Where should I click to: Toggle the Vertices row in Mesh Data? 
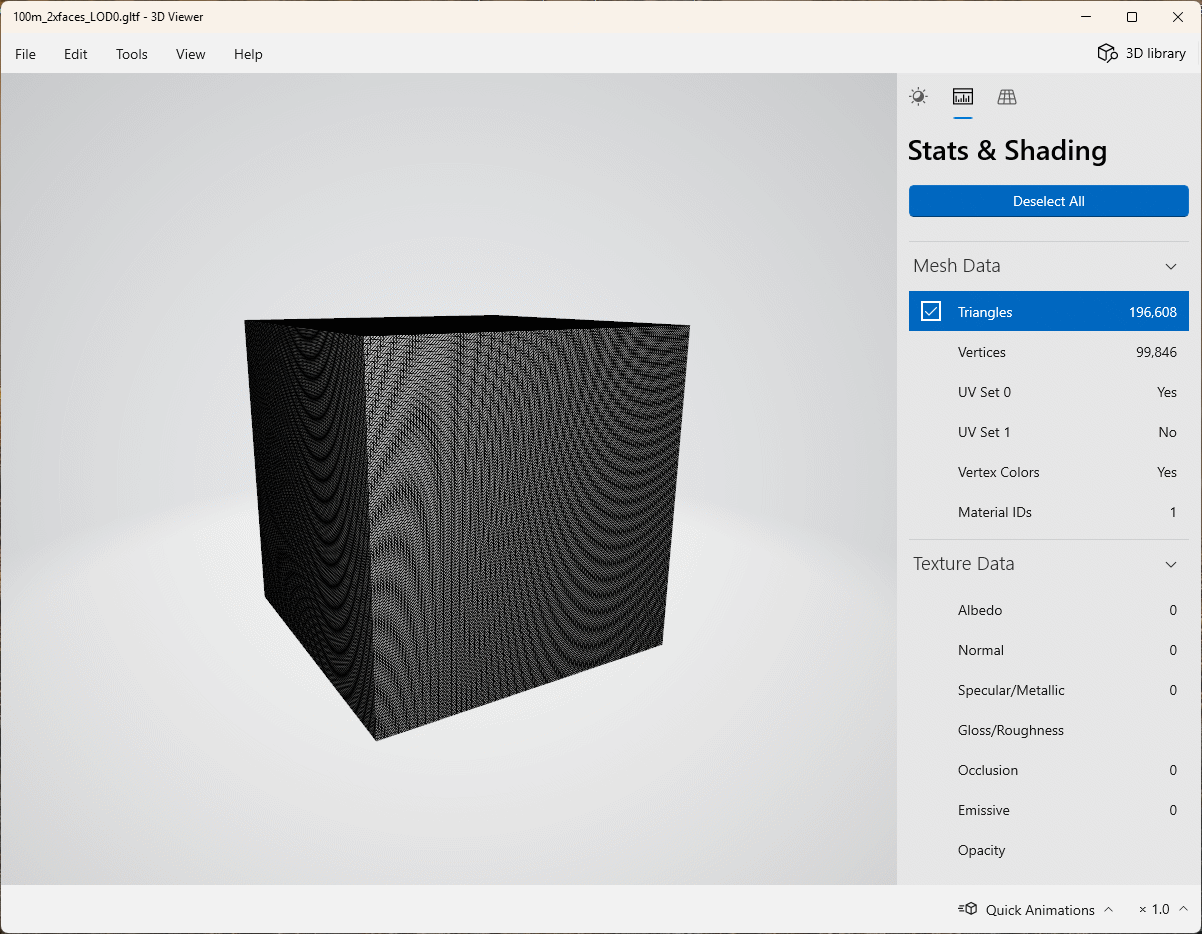(x=1048, y=352)
